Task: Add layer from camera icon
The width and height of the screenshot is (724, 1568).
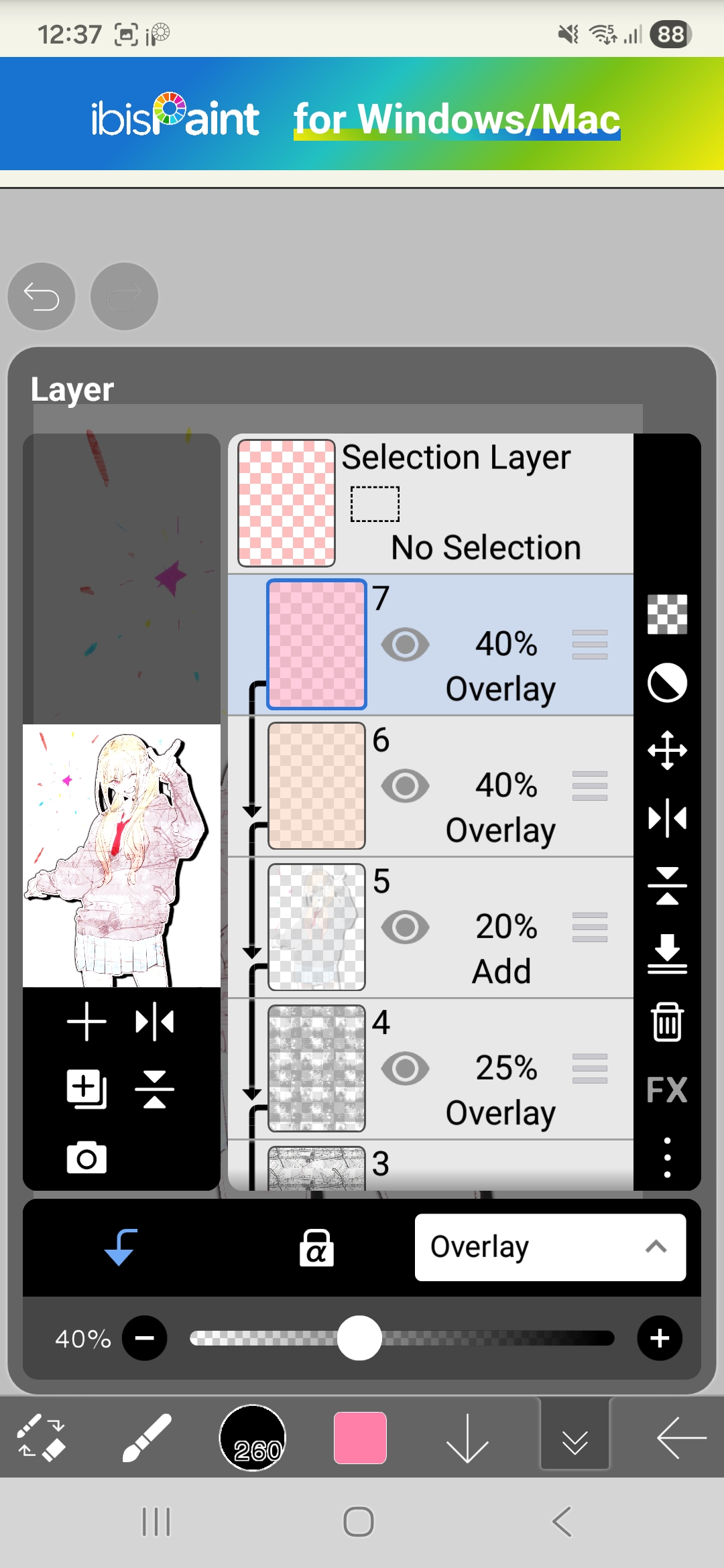Action: [x=86, y=1157]
